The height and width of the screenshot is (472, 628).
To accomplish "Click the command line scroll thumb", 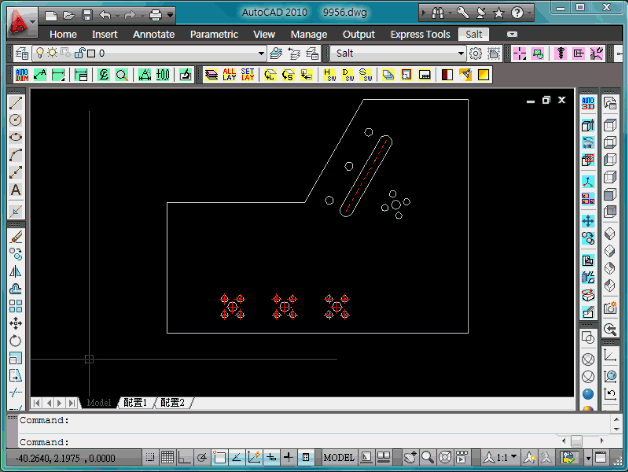I will (577, 441).
